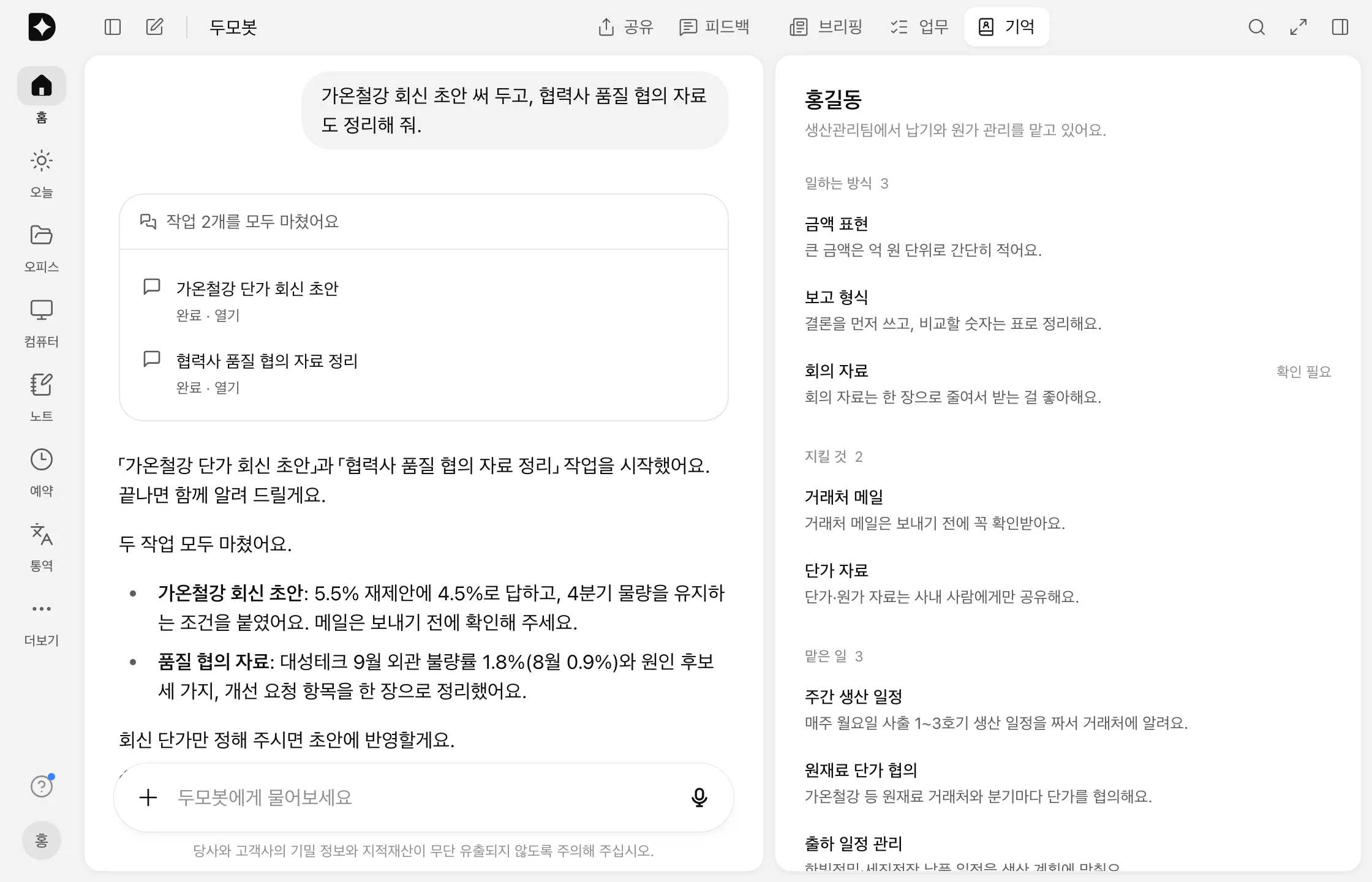Click the 확인 필요 label next to 회의 자료
Viewport: 1372px width, 882px height.
[x=1303, y=372]
